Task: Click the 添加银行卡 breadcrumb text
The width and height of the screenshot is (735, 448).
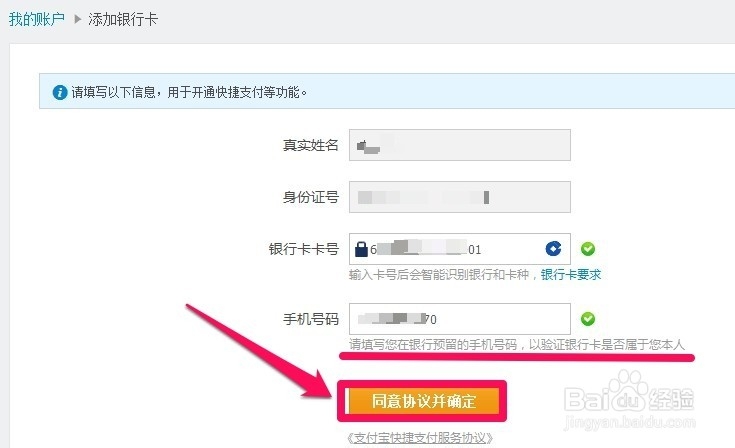Action: (123, 19)
